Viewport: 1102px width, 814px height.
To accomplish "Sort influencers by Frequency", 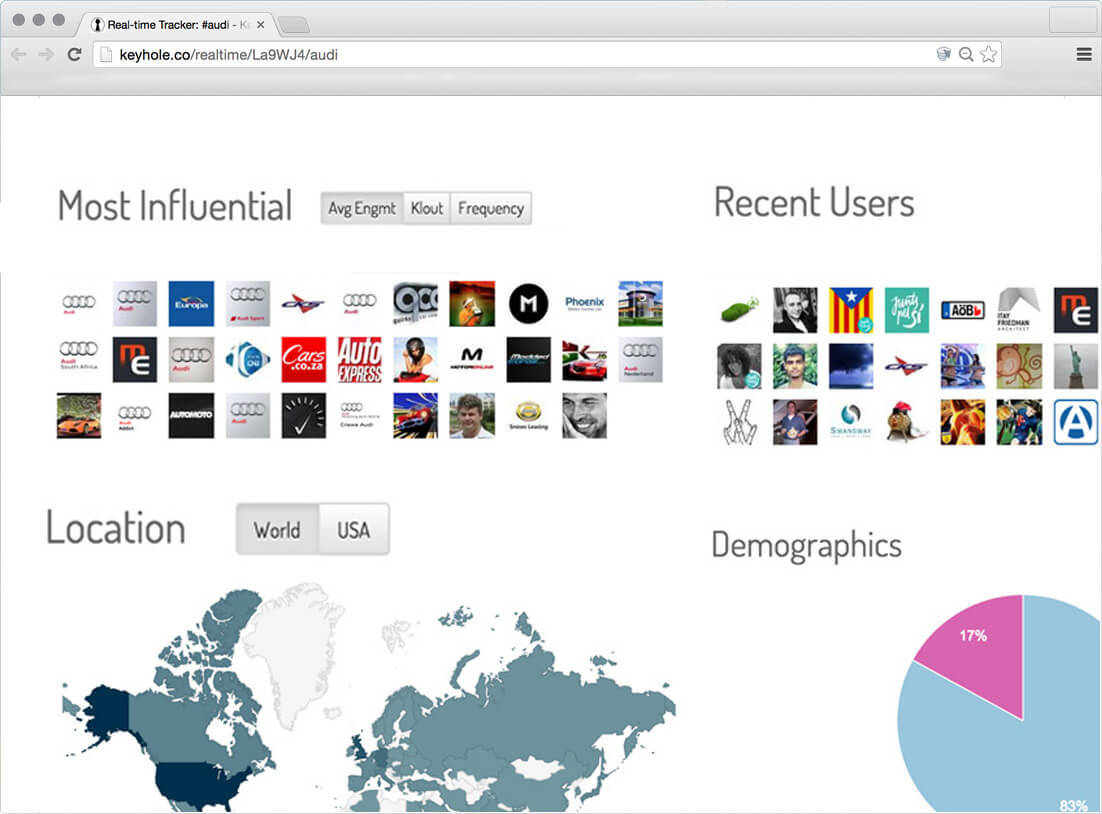I will 491,208.
